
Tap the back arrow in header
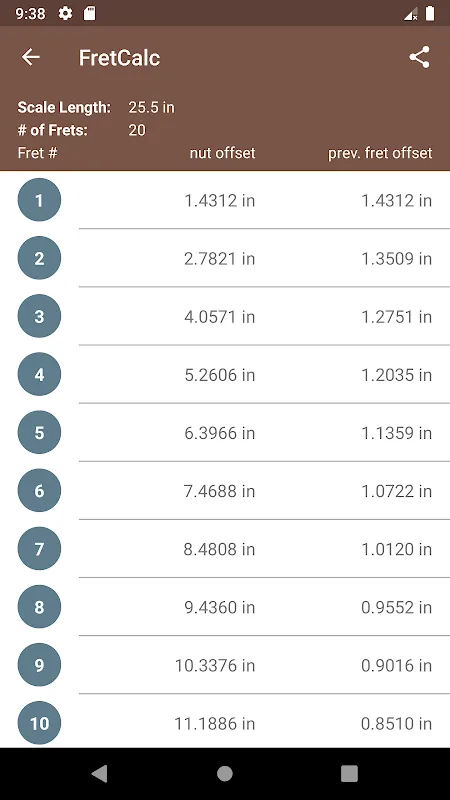31,57
